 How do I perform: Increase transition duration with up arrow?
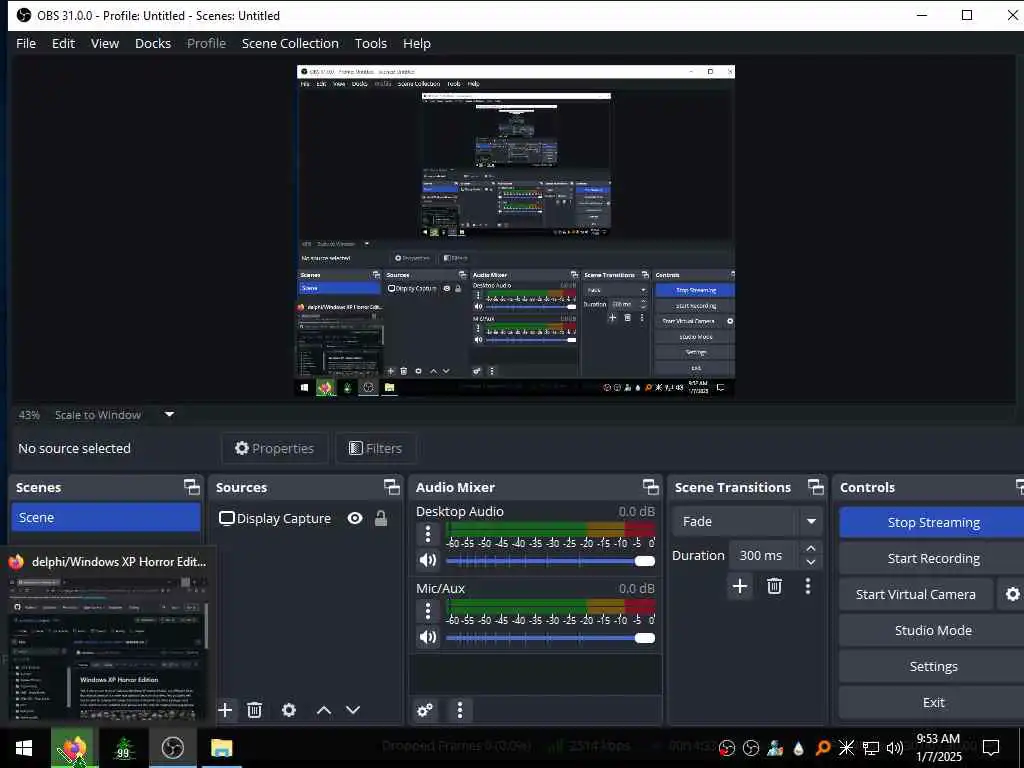(810, 548)
